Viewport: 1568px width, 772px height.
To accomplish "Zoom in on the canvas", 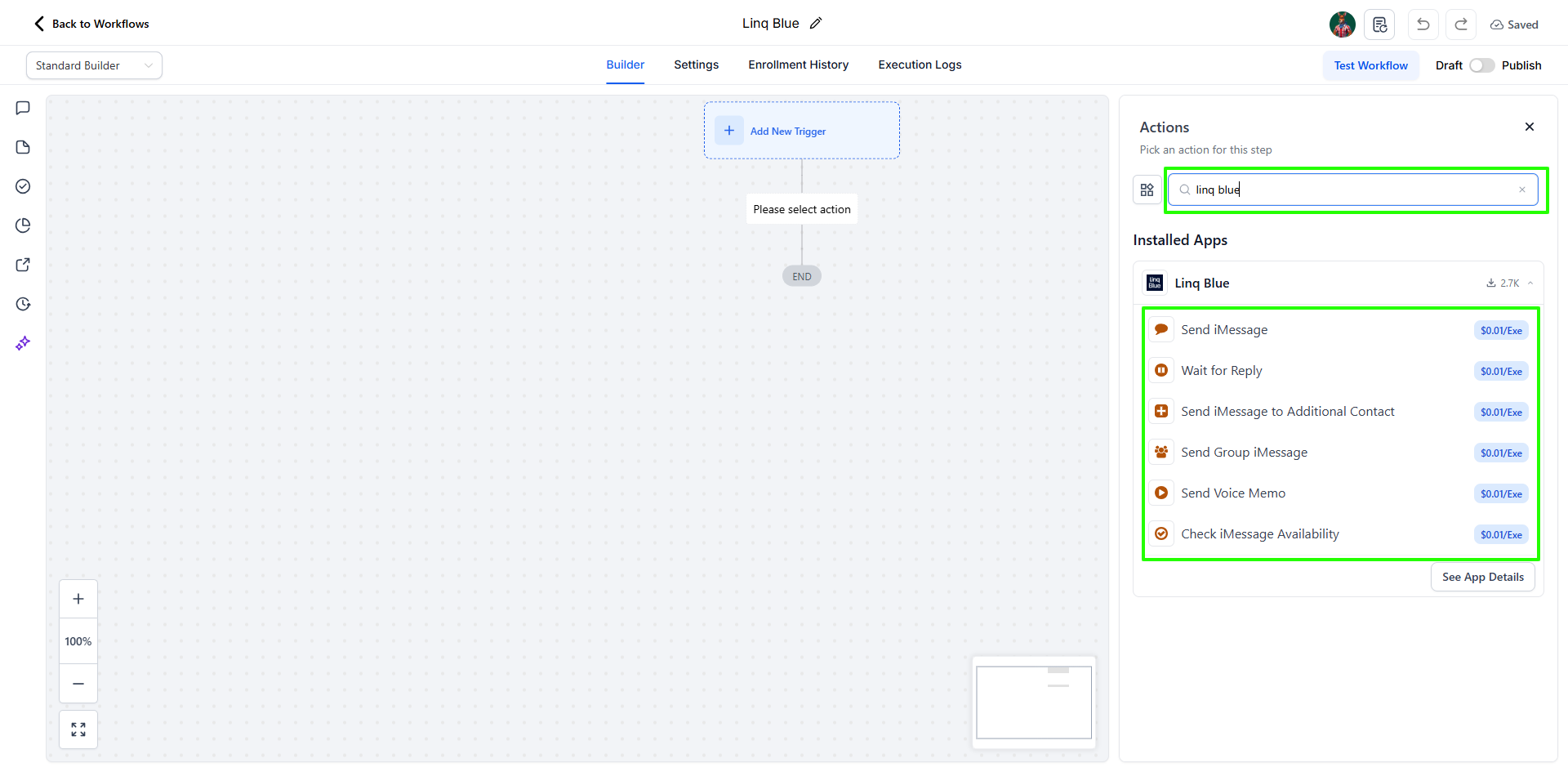I will [78, 599].
